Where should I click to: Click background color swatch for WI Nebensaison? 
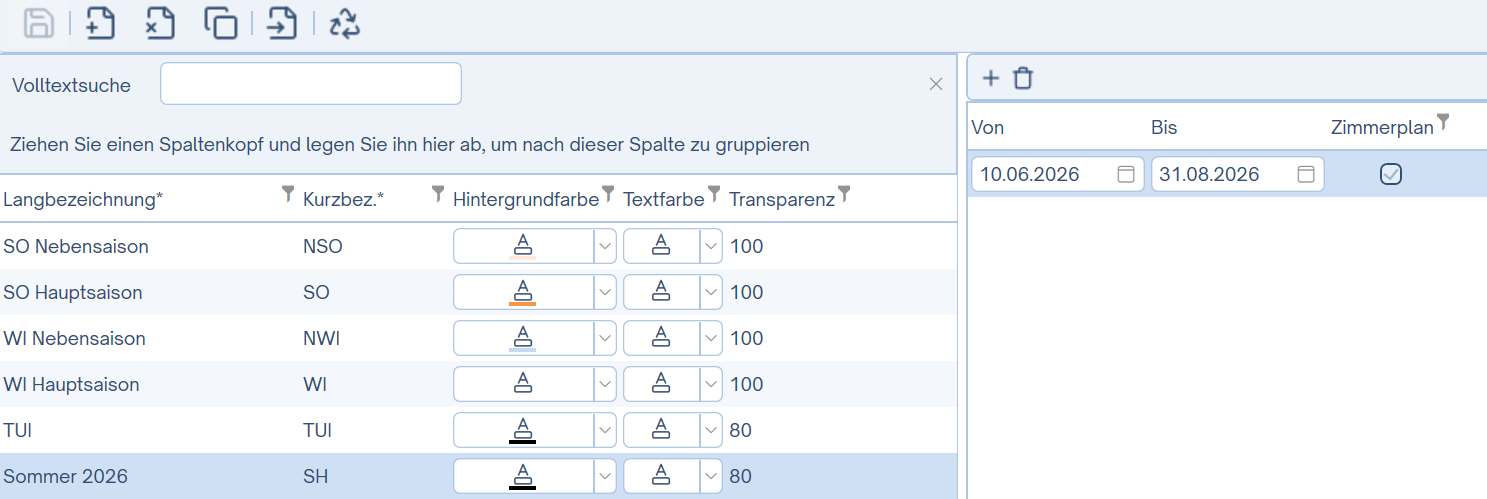pos(522,338)
